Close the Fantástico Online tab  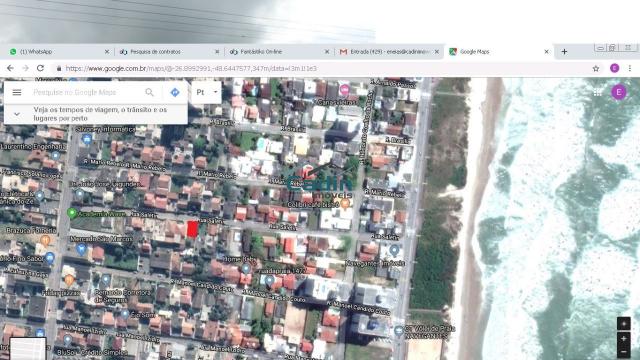(327, 52)
